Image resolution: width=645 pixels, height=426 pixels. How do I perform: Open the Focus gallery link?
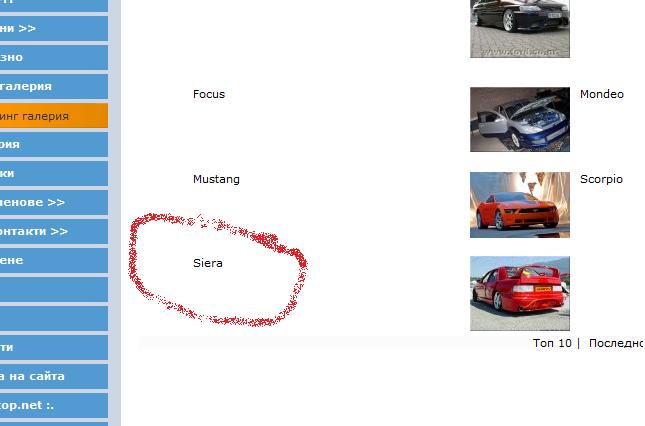[x=209, y=94]
